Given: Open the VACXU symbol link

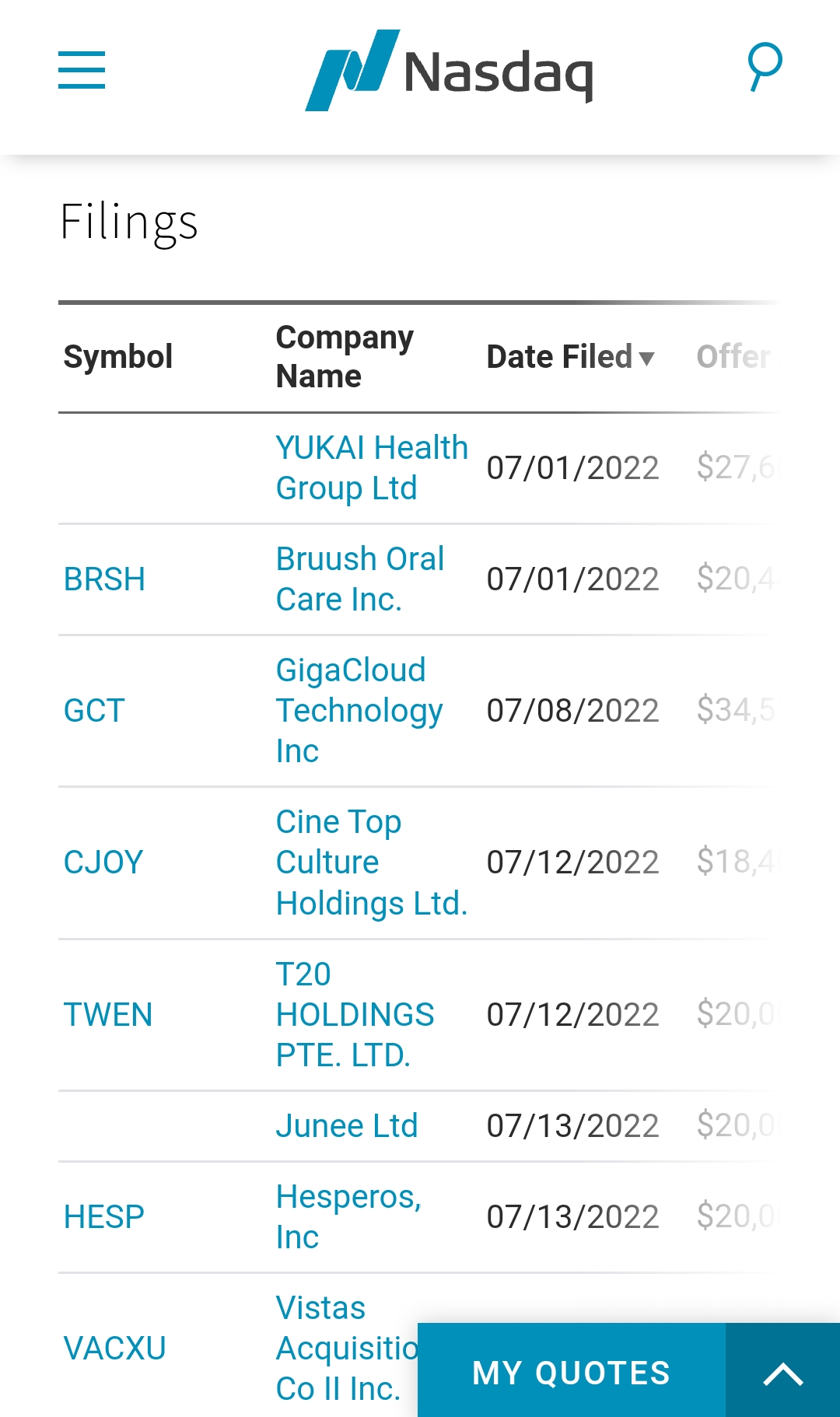Looking at the screenshot, I should click(x=115, y=1349).
